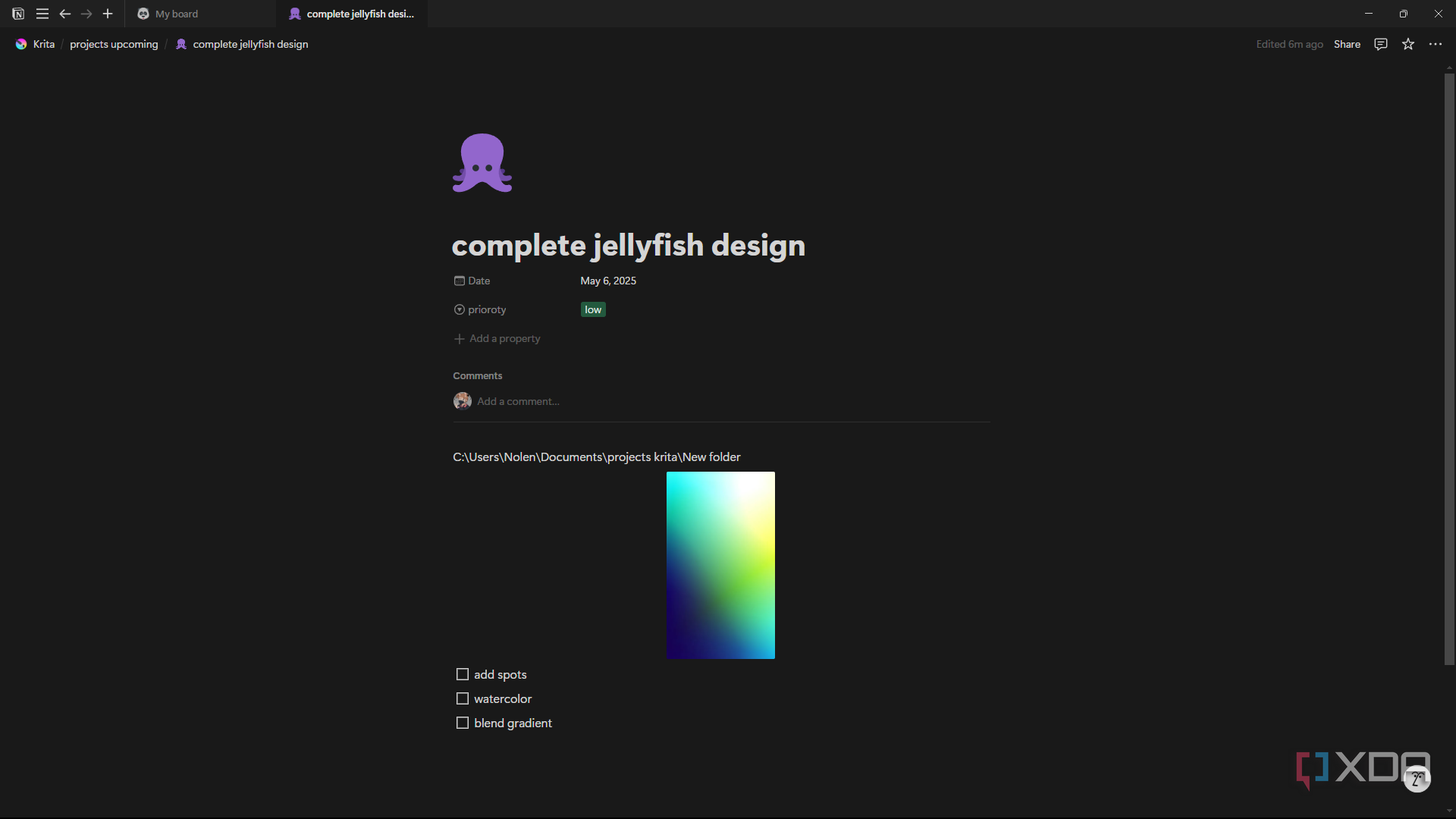Change the purple octopus page icon
Image resolution: width=1456 pixels, height=819 pixels.
coord(482,163)
